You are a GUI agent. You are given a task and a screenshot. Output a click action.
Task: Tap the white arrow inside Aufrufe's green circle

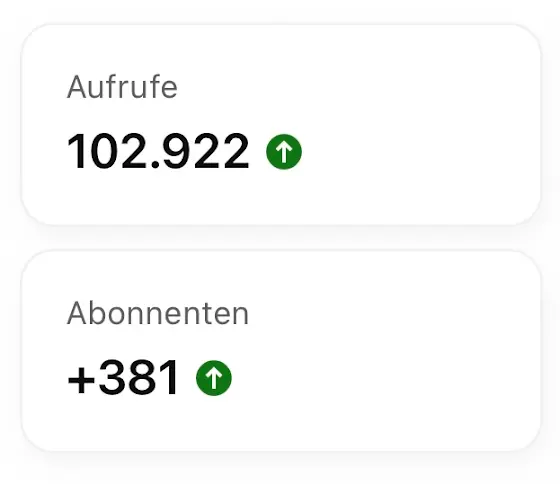coord(284,152)
